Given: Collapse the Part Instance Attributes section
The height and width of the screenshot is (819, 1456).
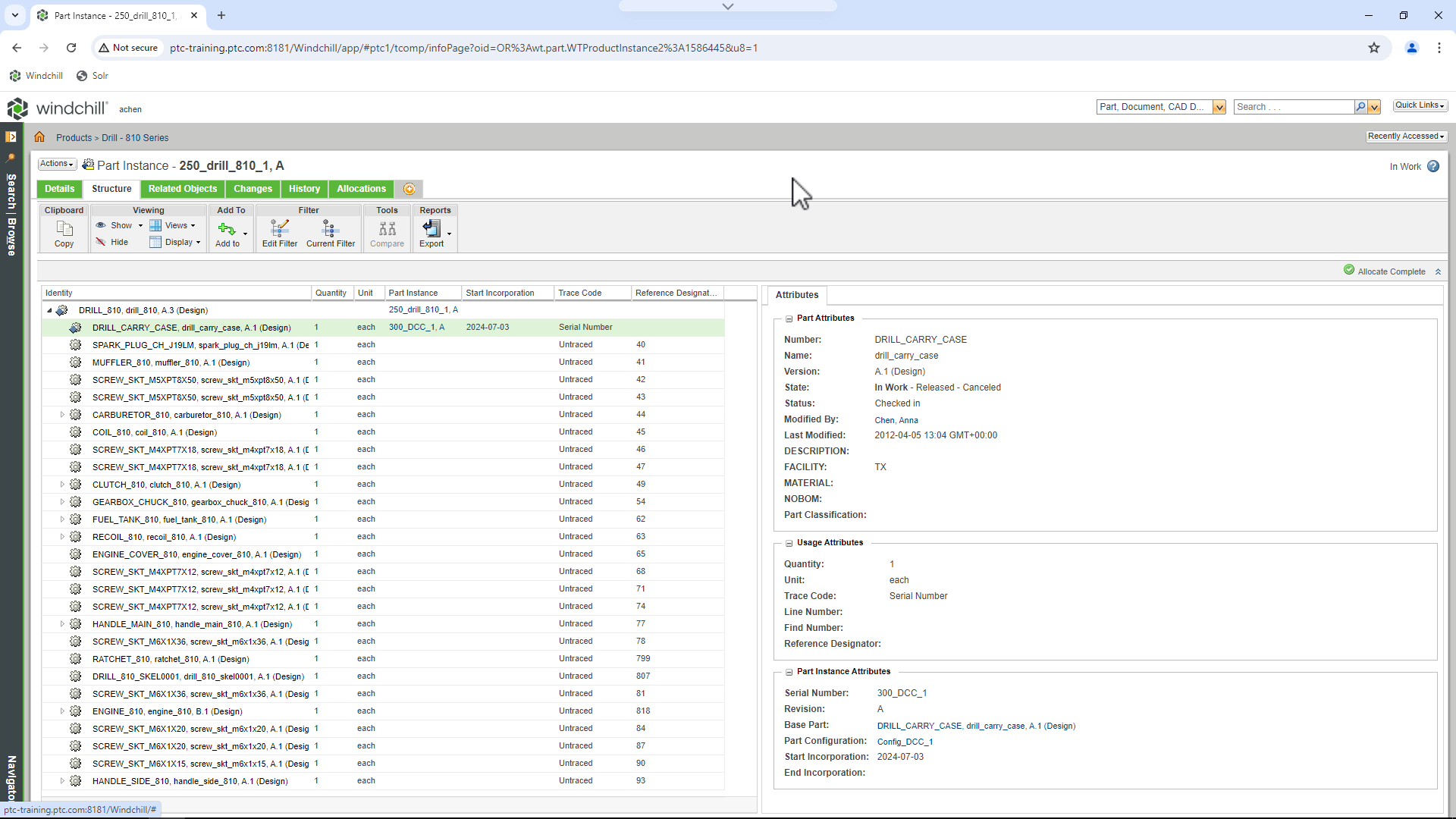Looking at the screenshot, I should (x=789, y=672).
